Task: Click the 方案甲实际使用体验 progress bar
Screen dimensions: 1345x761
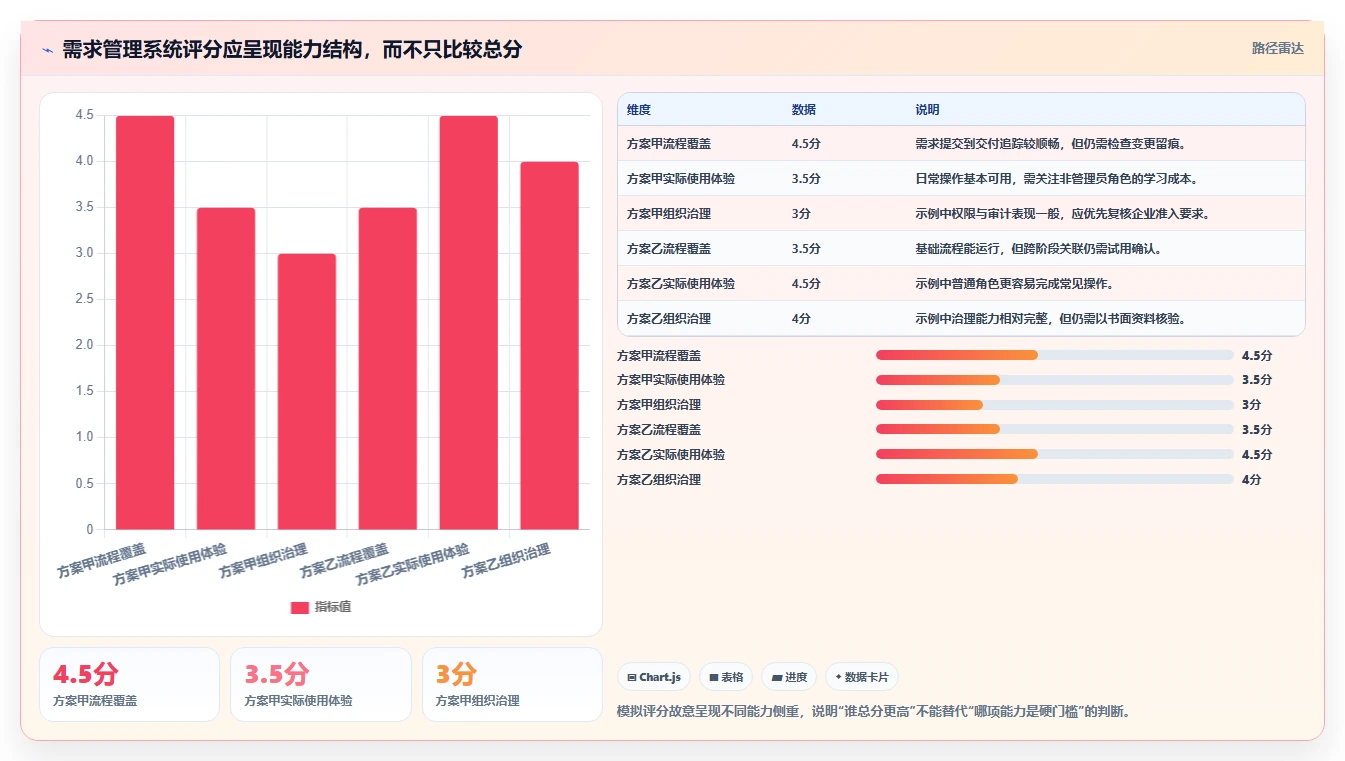Action: 1054,380
